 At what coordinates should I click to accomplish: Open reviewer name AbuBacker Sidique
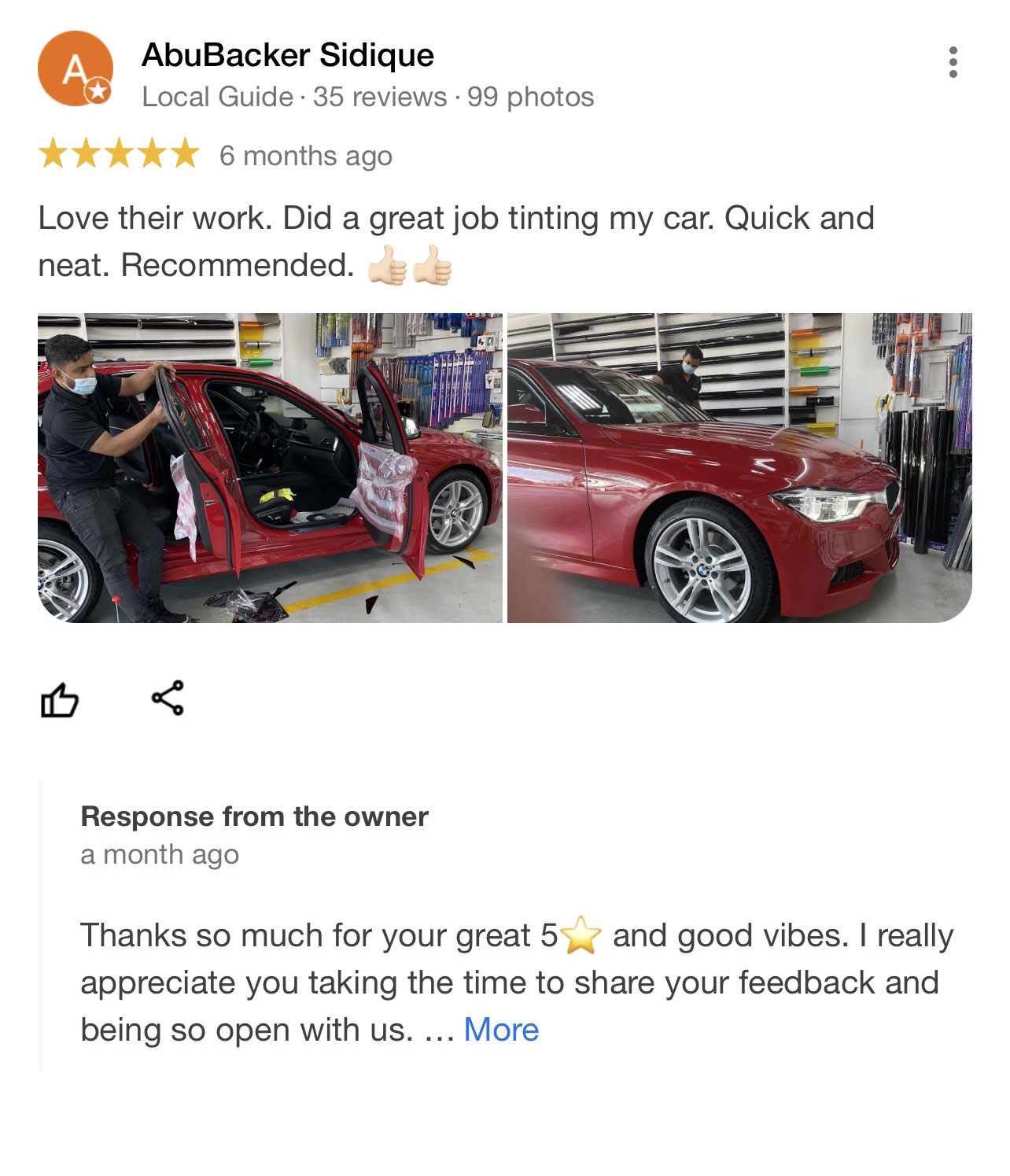pyautogui.click(x=288, y=55)
